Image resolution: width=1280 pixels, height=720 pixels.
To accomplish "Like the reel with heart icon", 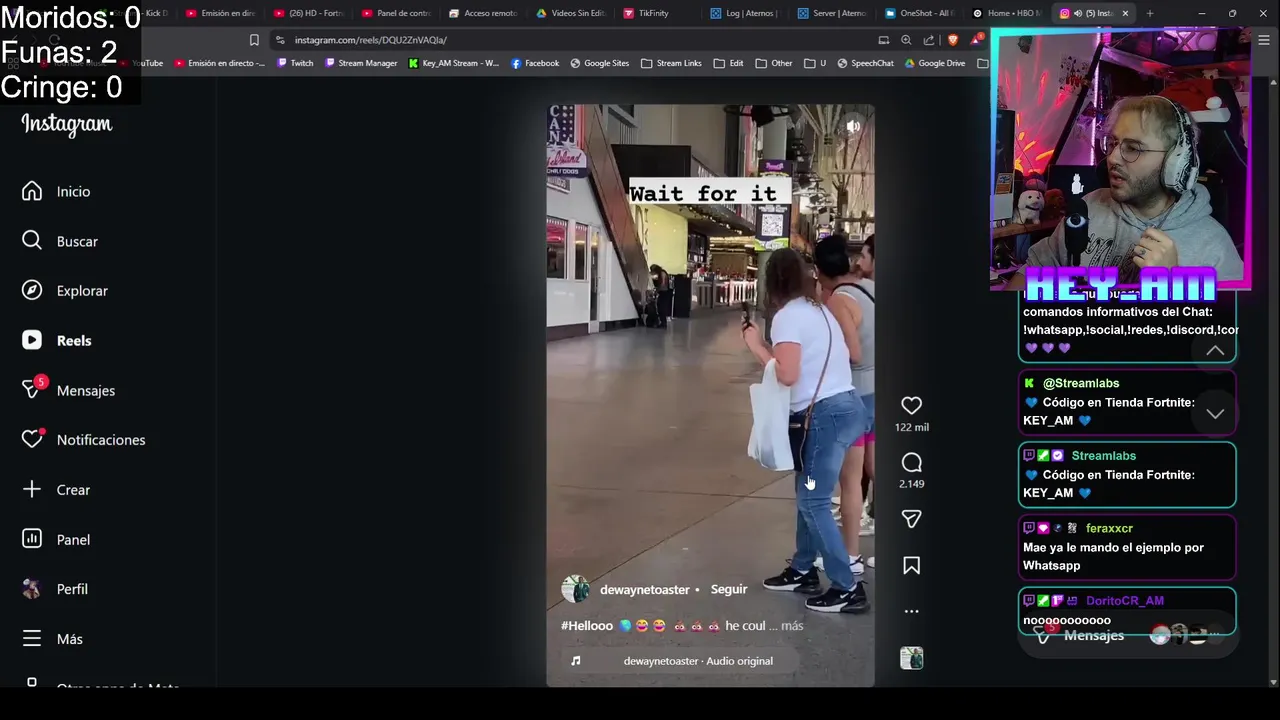I will tap(911, 405).
